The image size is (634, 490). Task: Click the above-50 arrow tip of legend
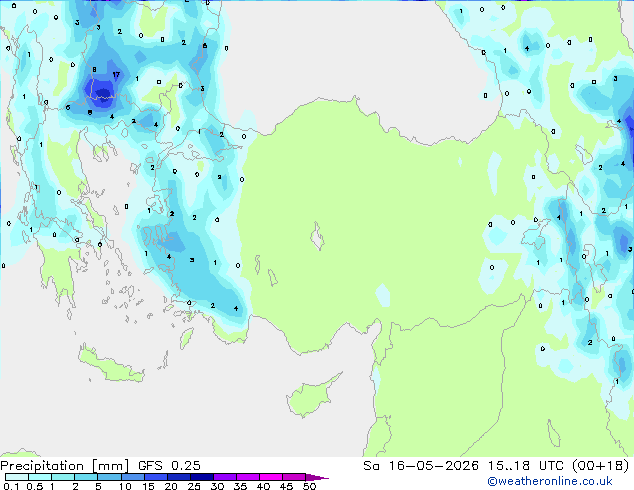click(317, 477)
